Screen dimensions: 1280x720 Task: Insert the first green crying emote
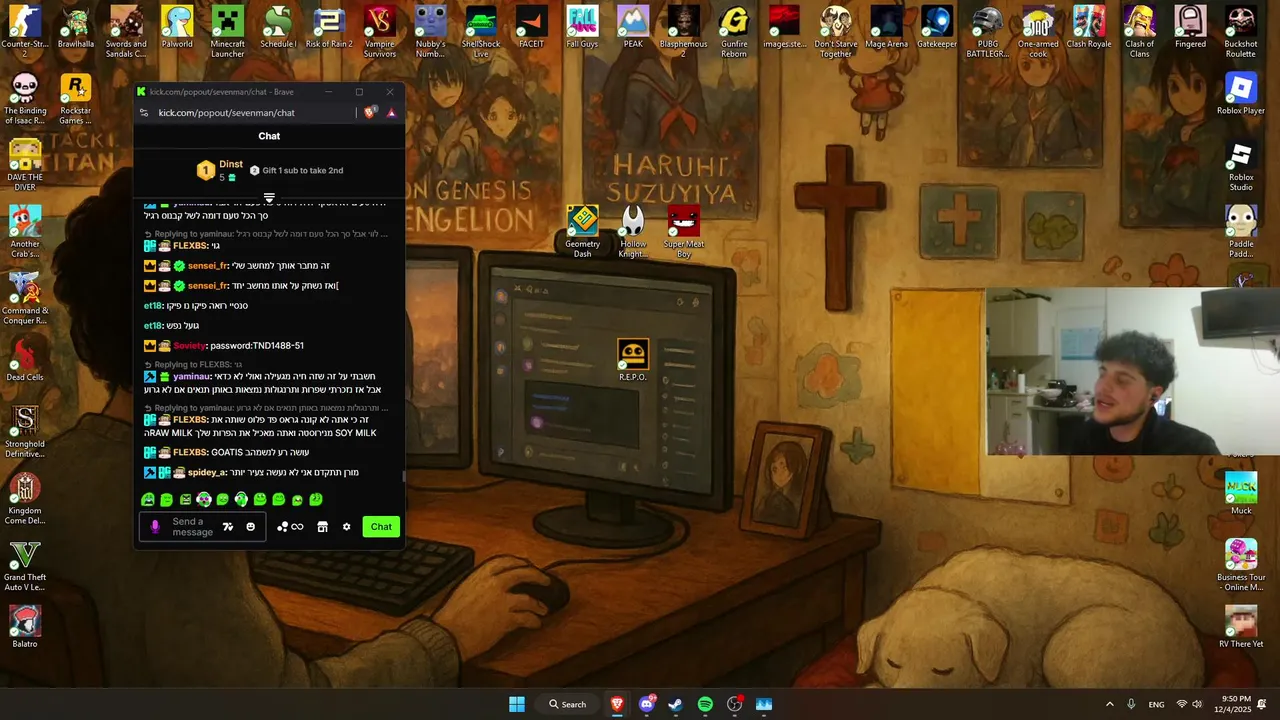[148, 499]
